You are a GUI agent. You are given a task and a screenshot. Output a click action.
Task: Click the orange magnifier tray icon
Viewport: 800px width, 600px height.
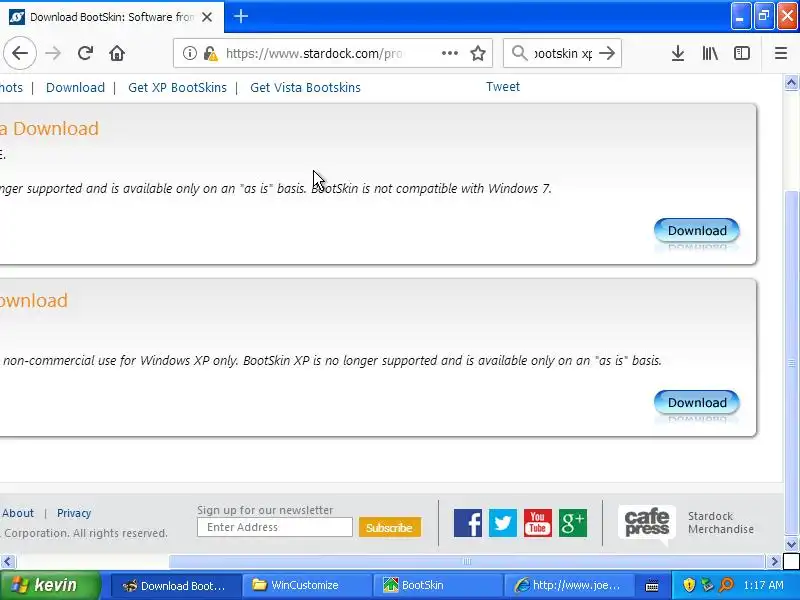[726, 585]
